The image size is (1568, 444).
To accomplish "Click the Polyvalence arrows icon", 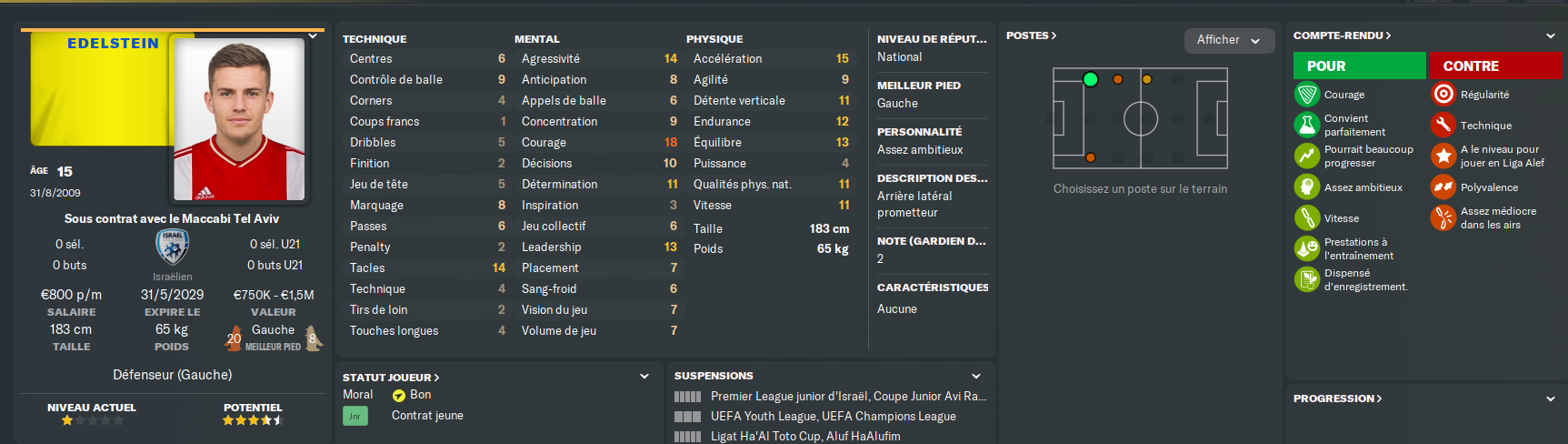I will (1443, 187).
